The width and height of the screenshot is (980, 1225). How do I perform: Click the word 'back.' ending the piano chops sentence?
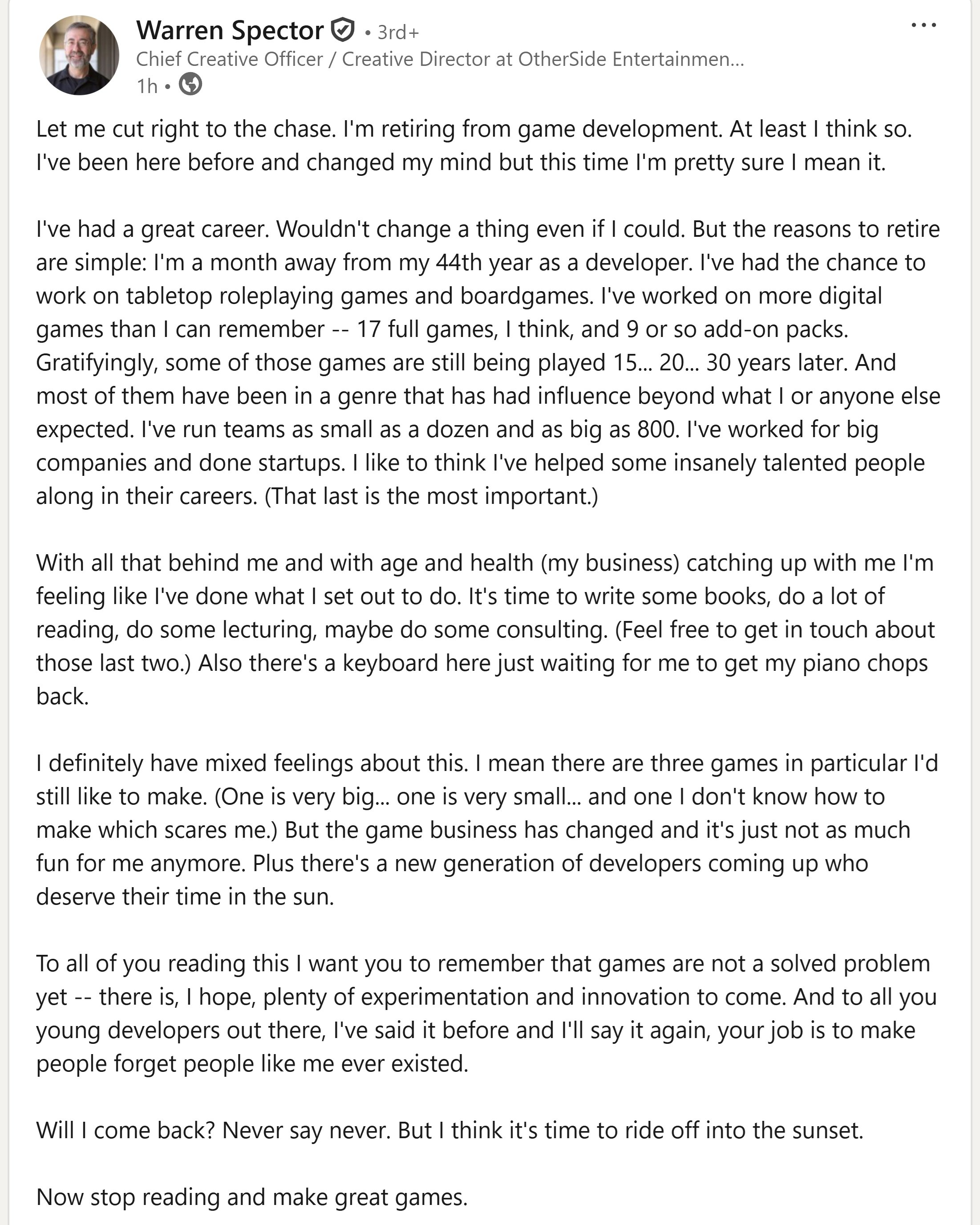pos(62,696)
